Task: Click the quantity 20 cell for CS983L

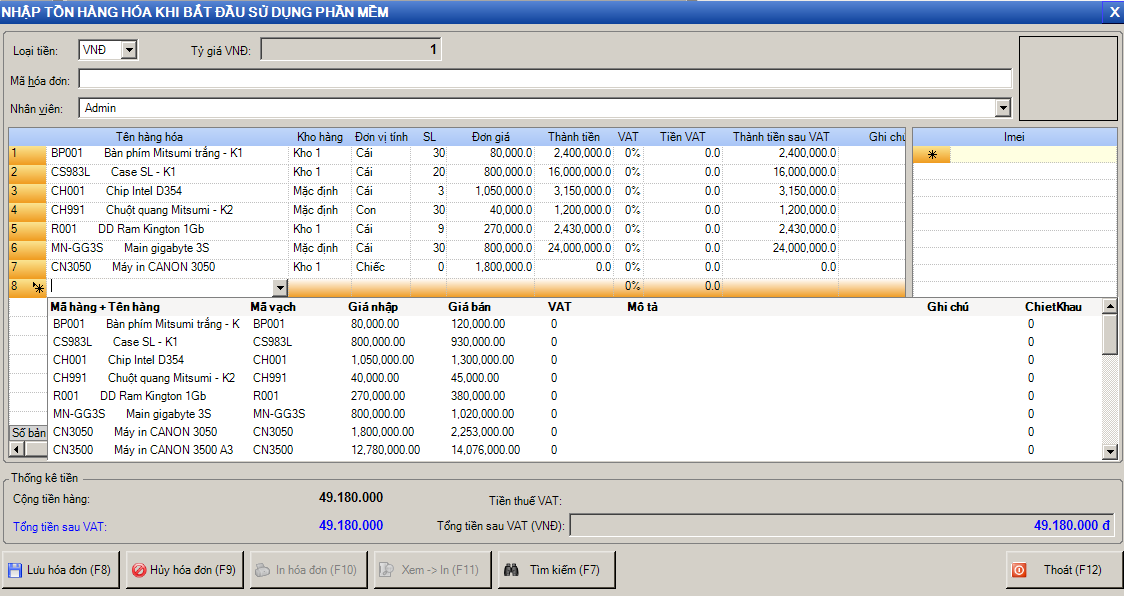Action: pyautogui.click(x=429, y=172)
